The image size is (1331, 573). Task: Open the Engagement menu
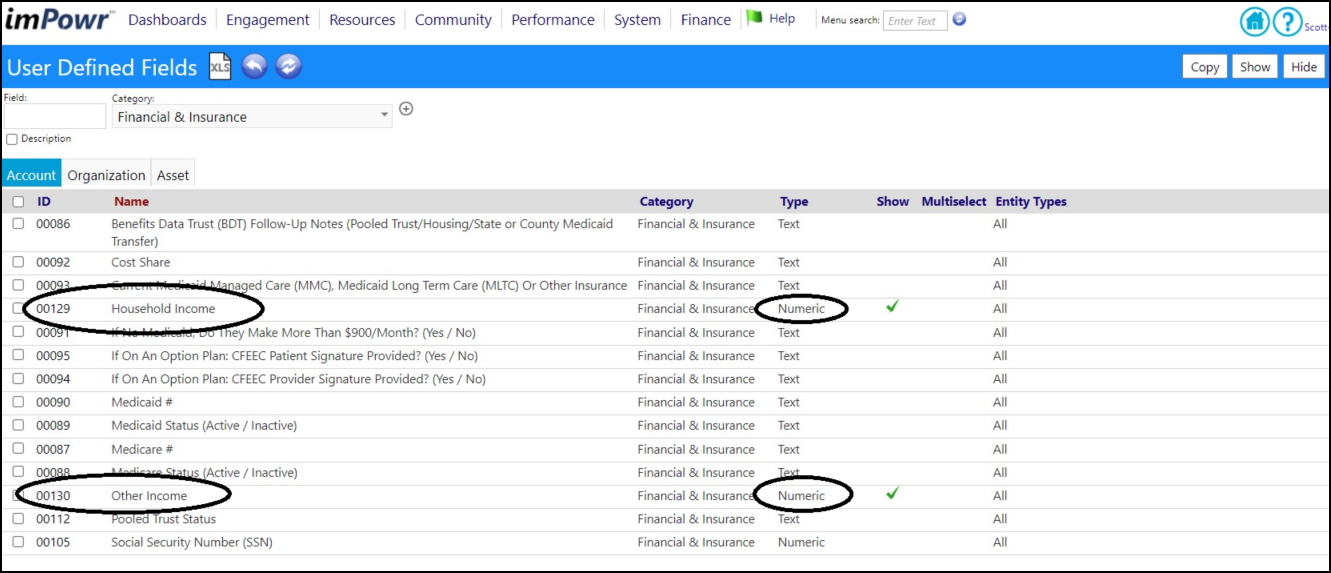coord(268,19)
